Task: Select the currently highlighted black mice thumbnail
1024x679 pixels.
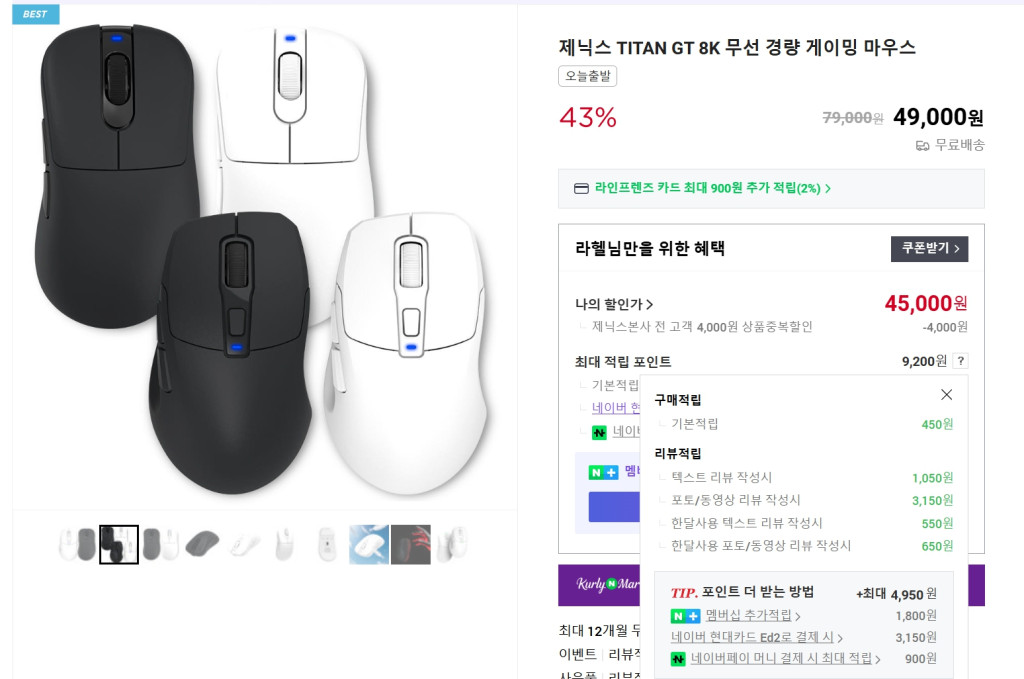Action: pyautogui.click(x=119, y=545)
